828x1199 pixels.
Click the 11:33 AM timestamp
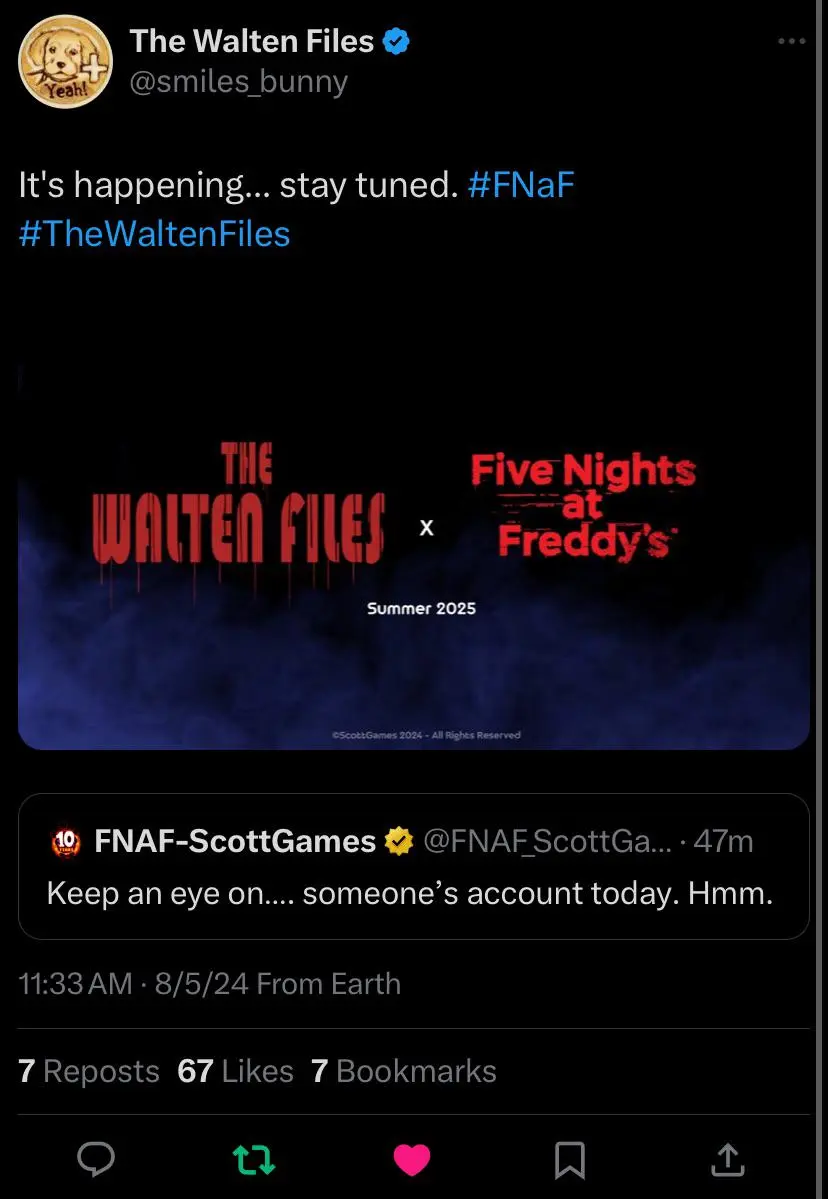pyautogui.click(x=75, y=983)
